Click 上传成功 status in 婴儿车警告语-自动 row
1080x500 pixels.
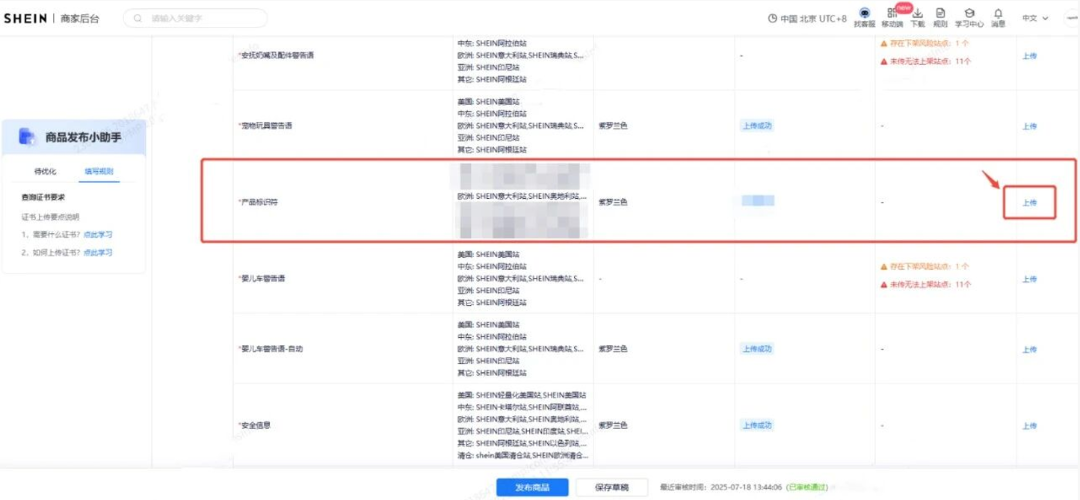click(756, 349)
